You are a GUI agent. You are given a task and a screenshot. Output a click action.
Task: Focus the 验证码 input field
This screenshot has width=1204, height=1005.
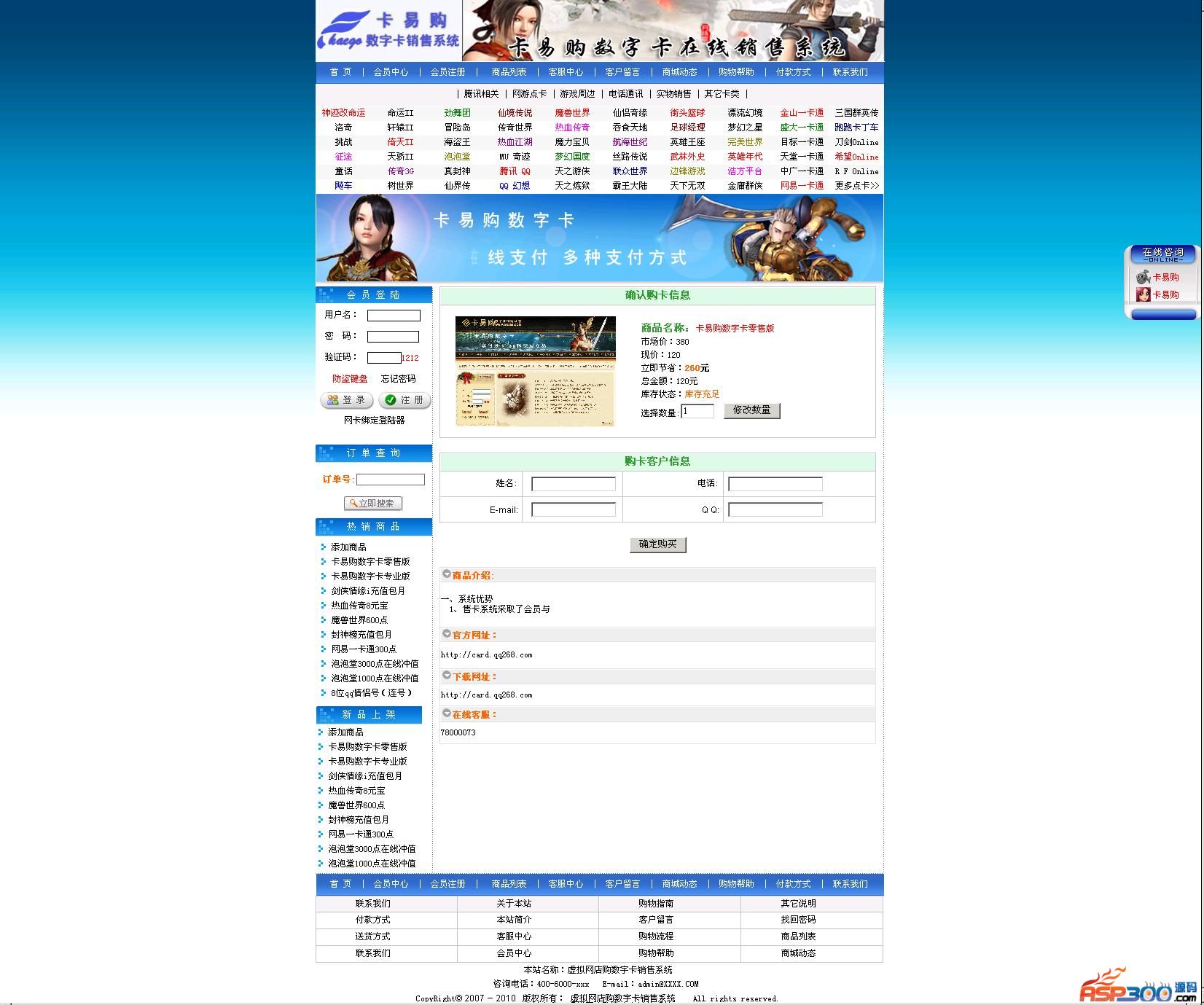click(384, 358)
